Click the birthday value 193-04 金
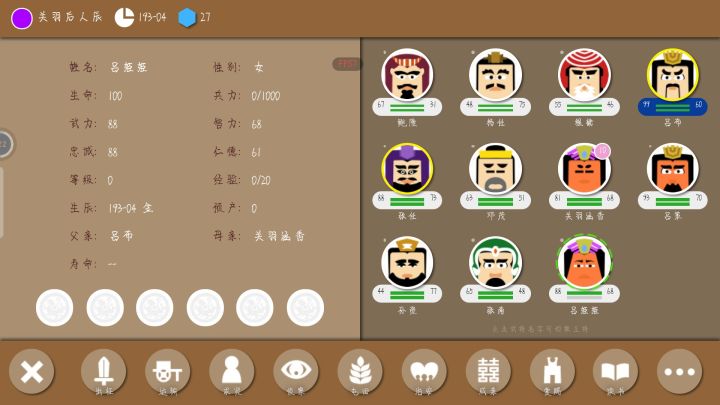This screenshot has width=720, height=405. tap(131, 208)
